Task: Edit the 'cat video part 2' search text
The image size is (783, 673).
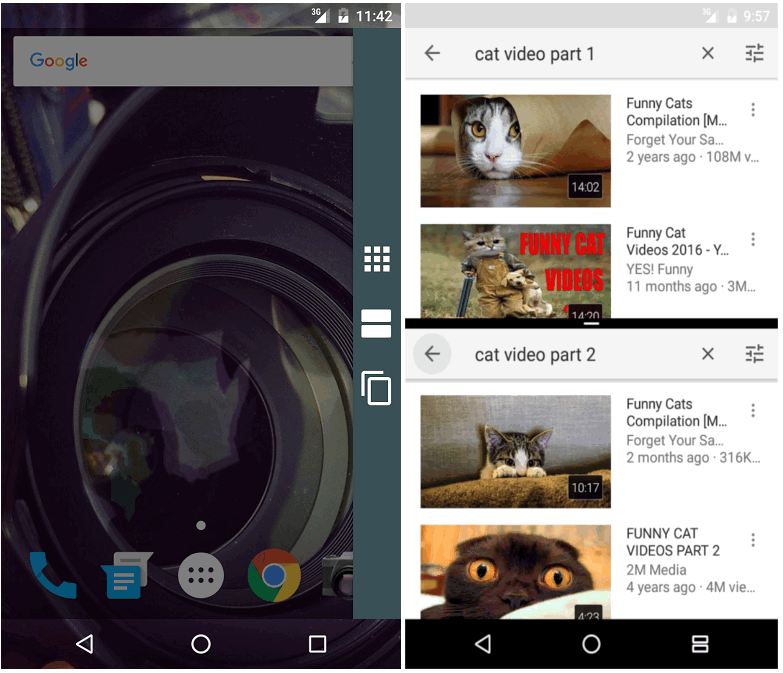Action: tap(535, 355)
